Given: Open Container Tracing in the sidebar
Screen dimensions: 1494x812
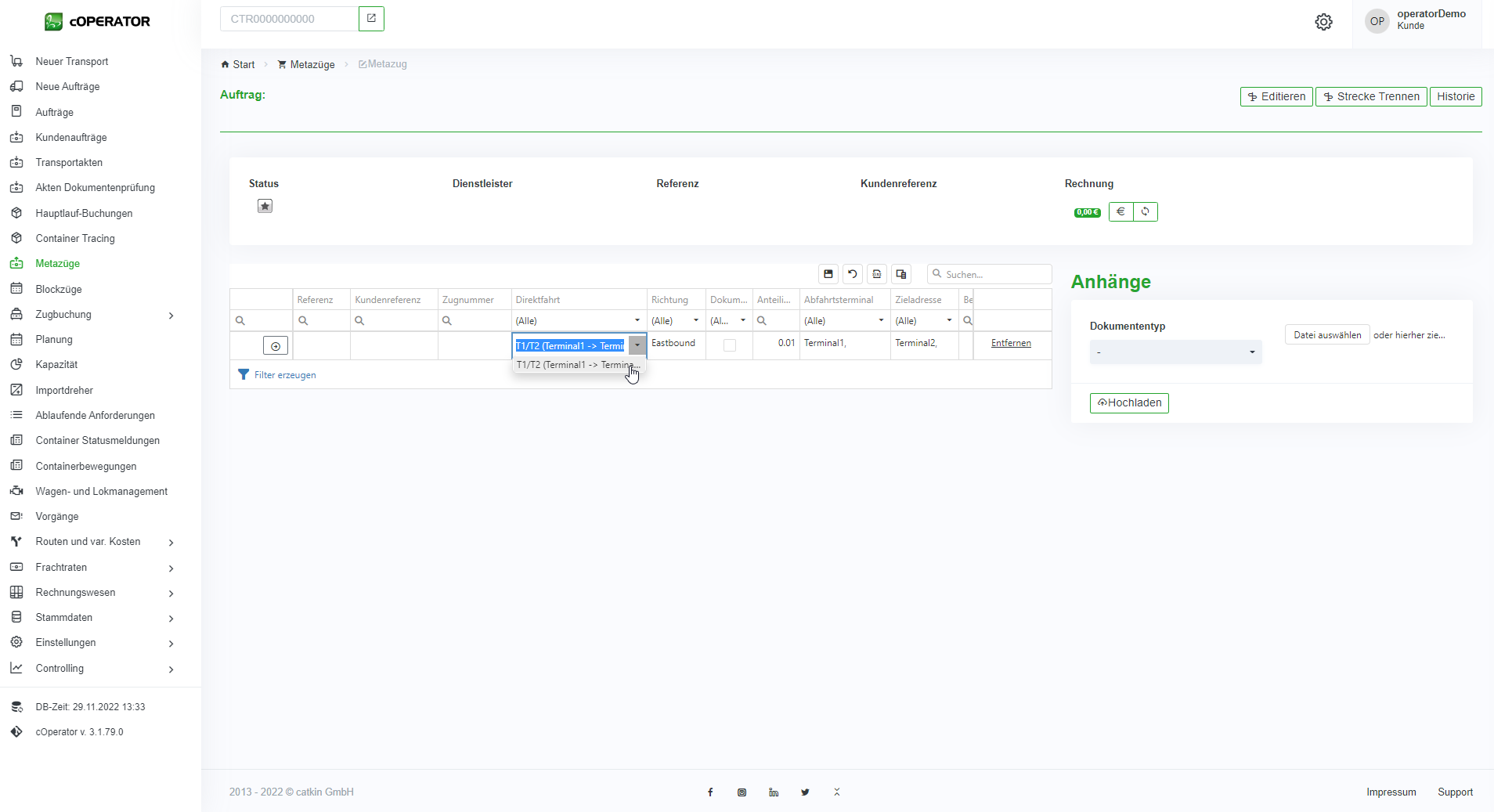Looking at the screenshot, I should point(75,239).
